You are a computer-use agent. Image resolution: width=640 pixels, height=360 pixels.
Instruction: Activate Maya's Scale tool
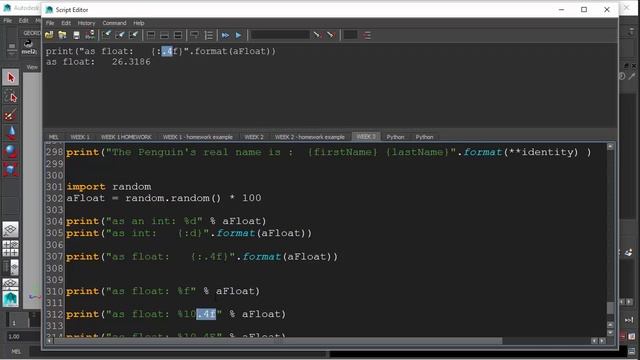11,169
